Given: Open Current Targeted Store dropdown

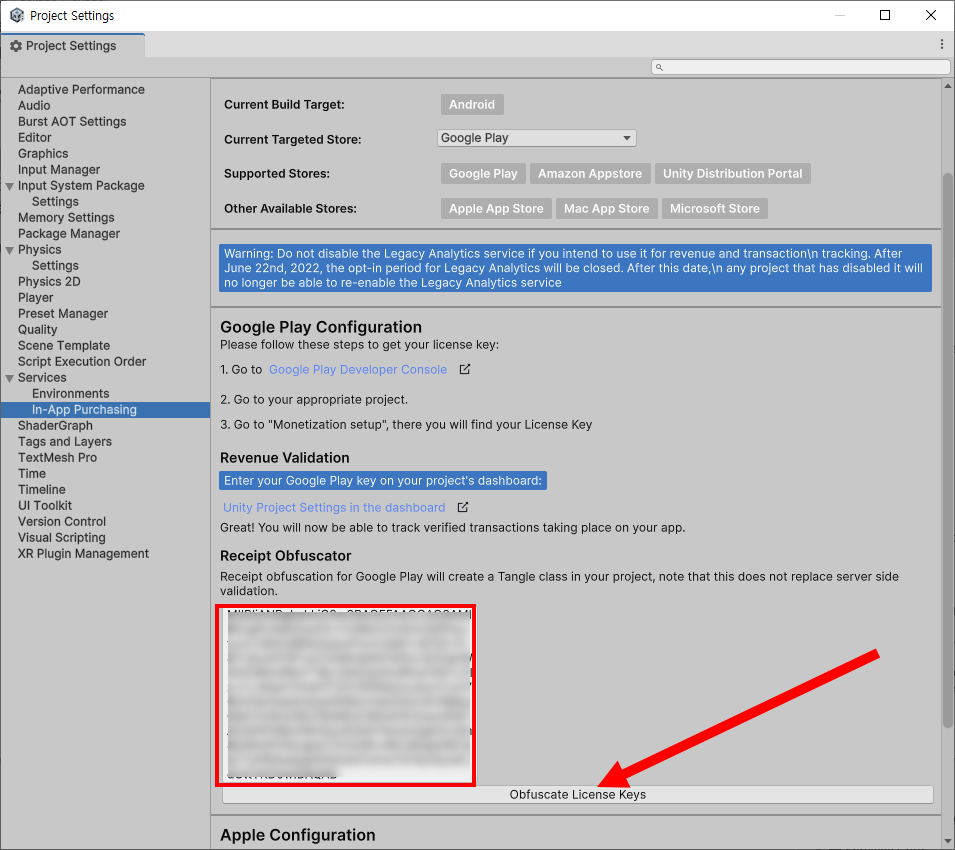Looking at the screenshot, I should 537,138.
